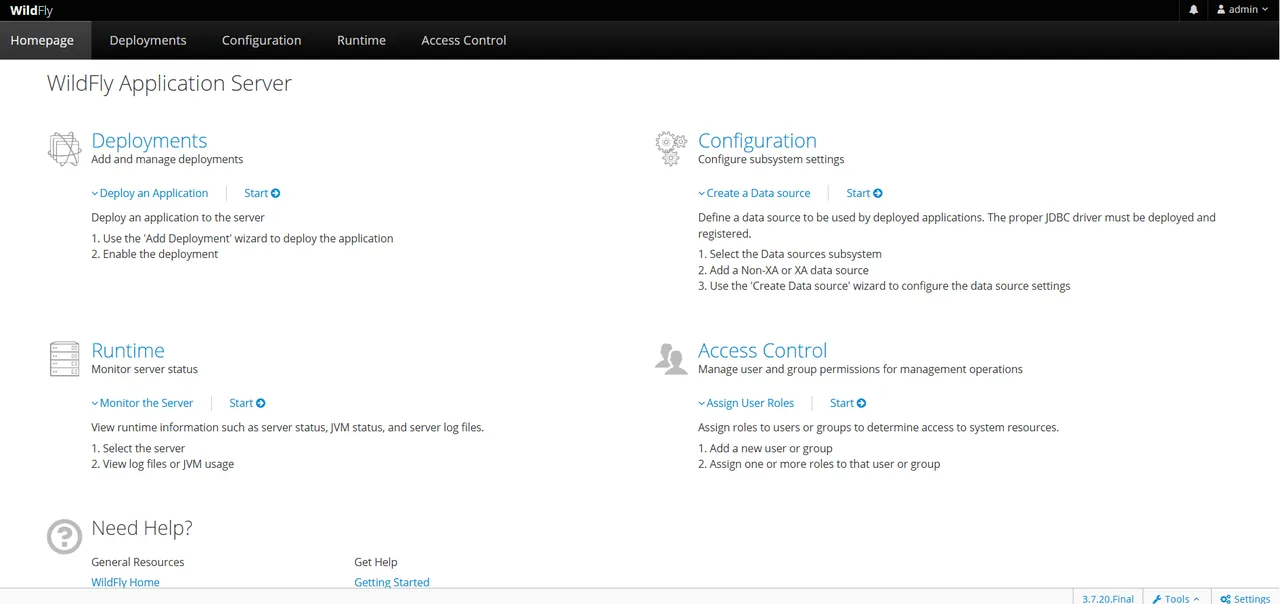1280x604 pixels.
Task: Click the 3.7.20.Final version label
Action: pyautogui.click(x=1108, y=598)
